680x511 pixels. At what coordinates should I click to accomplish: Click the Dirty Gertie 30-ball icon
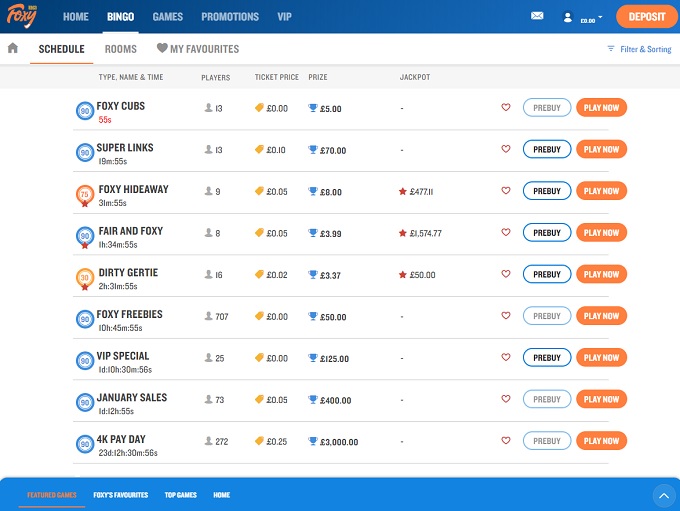(85, 278)
